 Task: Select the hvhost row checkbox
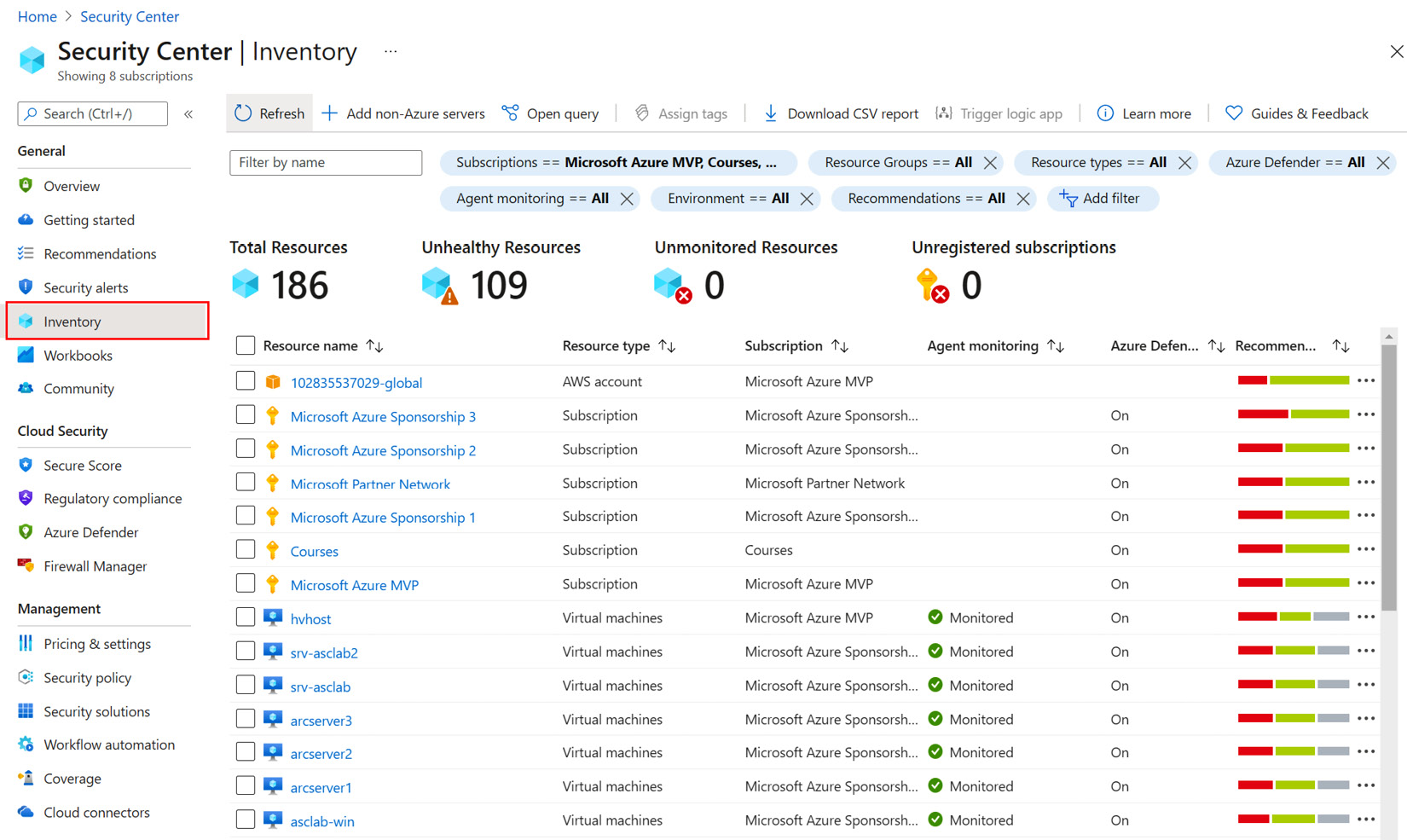(246, 617)
